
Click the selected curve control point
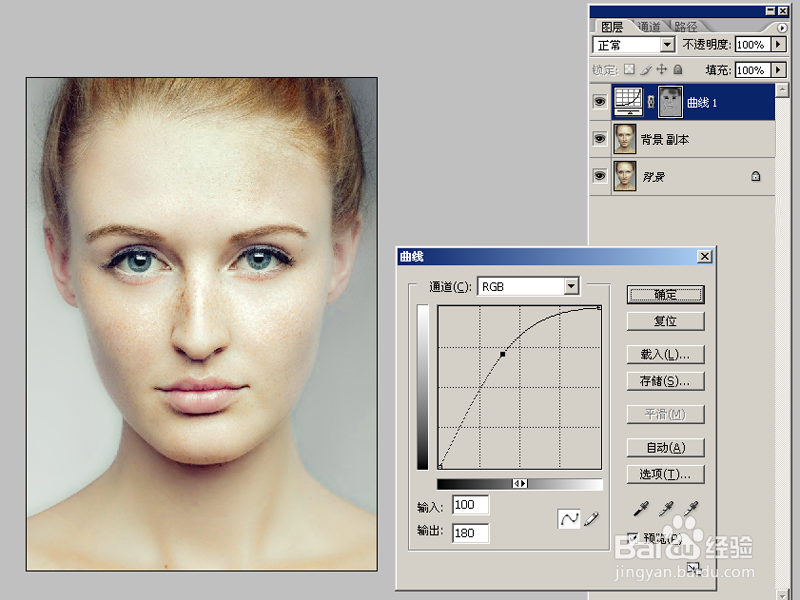pyautogui.click(x=503, y=354)
